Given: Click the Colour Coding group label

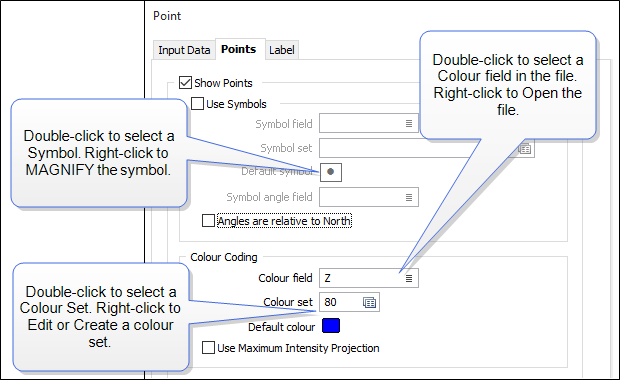Looking at the screenshot, I should coord(224,257).
